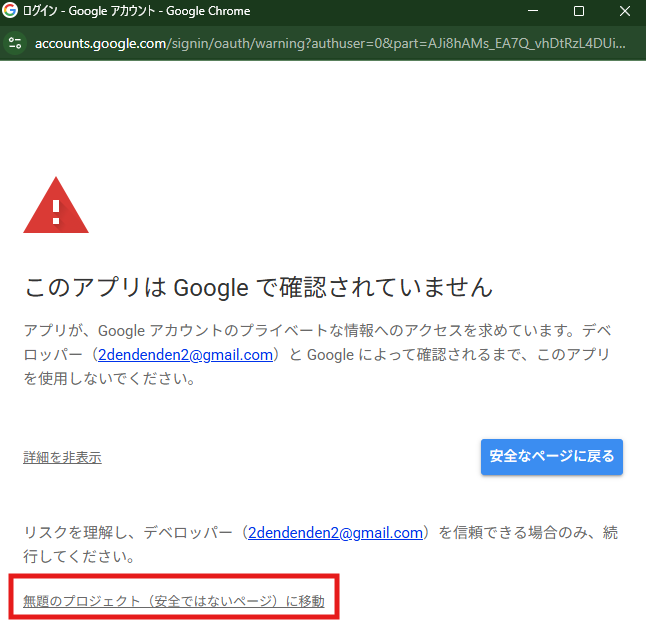Click the 安全なページに戻る button

pyautogui.click(x=552, y=457)
